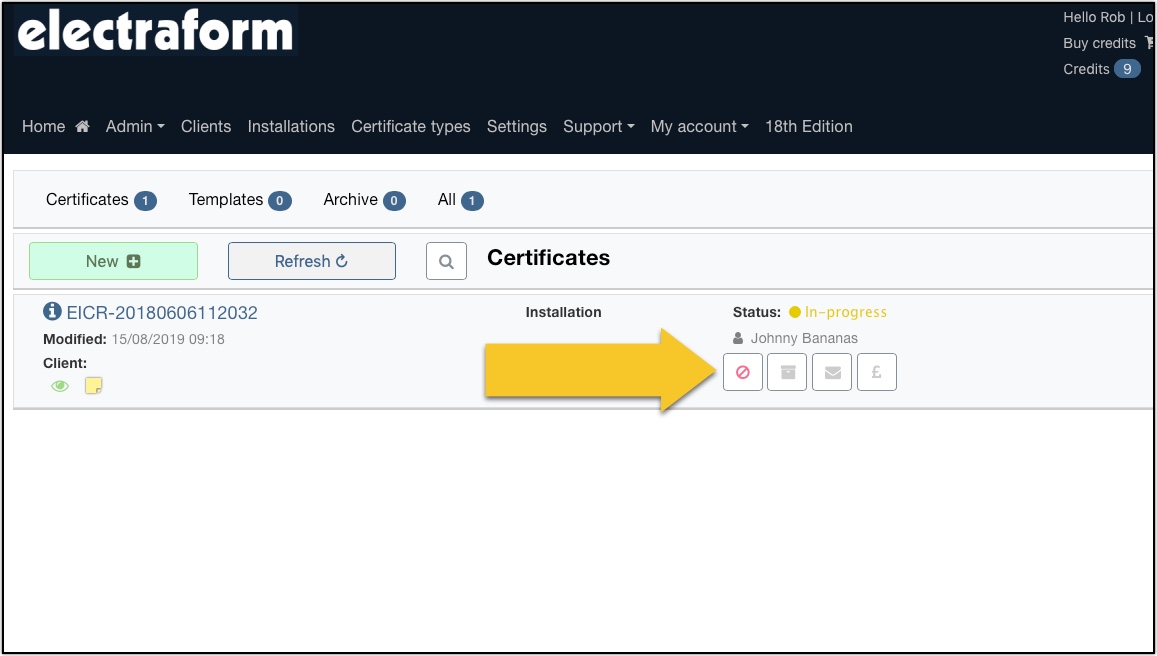Open the Home page
Viewport: 1157px width, 656px height.
tap(55, 126)
